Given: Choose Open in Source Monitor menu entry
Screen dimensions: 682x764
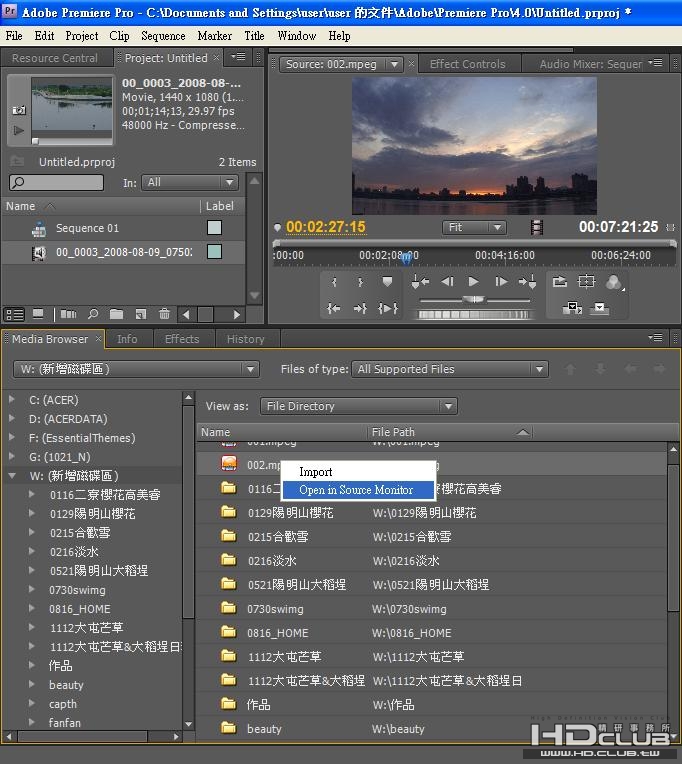Looking at the screenshot, I should pos(358,490).
